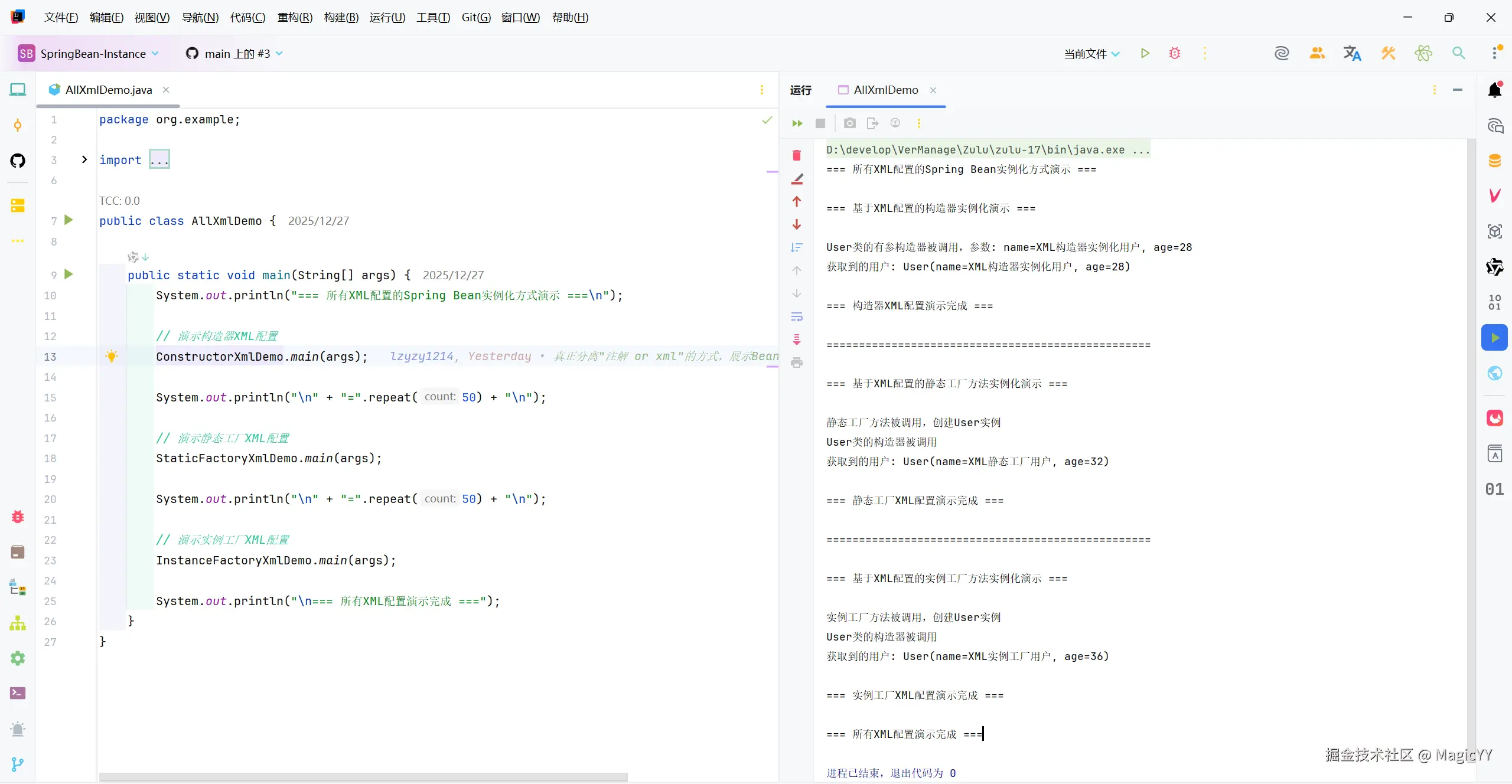Click the soft-wrap icon in console gutter

pyautogui.click(x=797, y=317)
